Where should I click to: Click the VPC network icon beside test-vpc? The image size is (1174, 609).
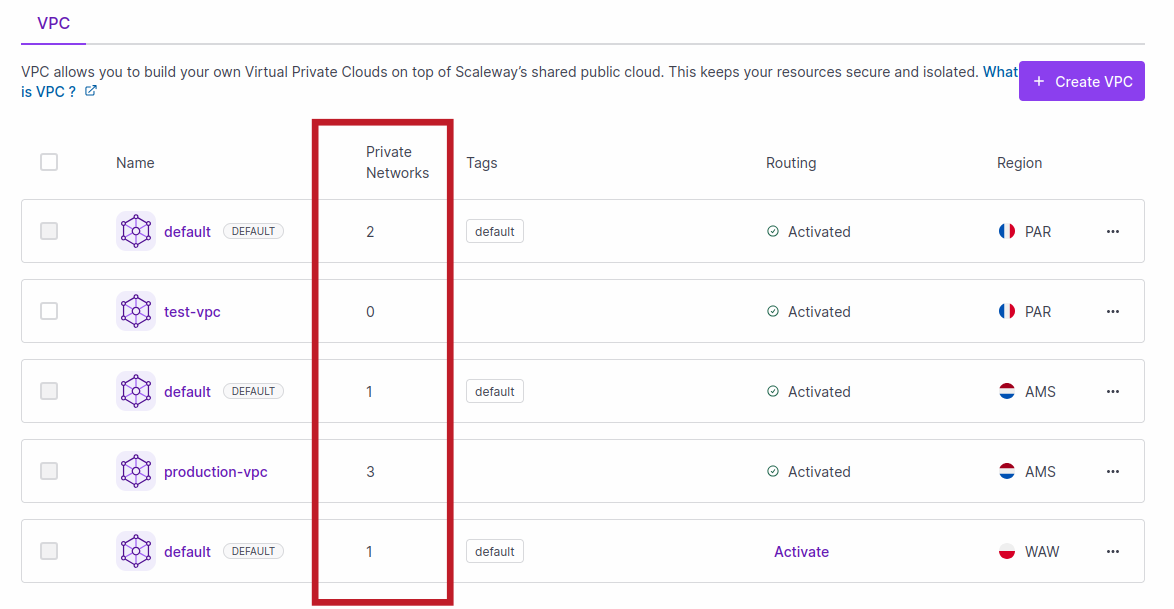[135, 311]
